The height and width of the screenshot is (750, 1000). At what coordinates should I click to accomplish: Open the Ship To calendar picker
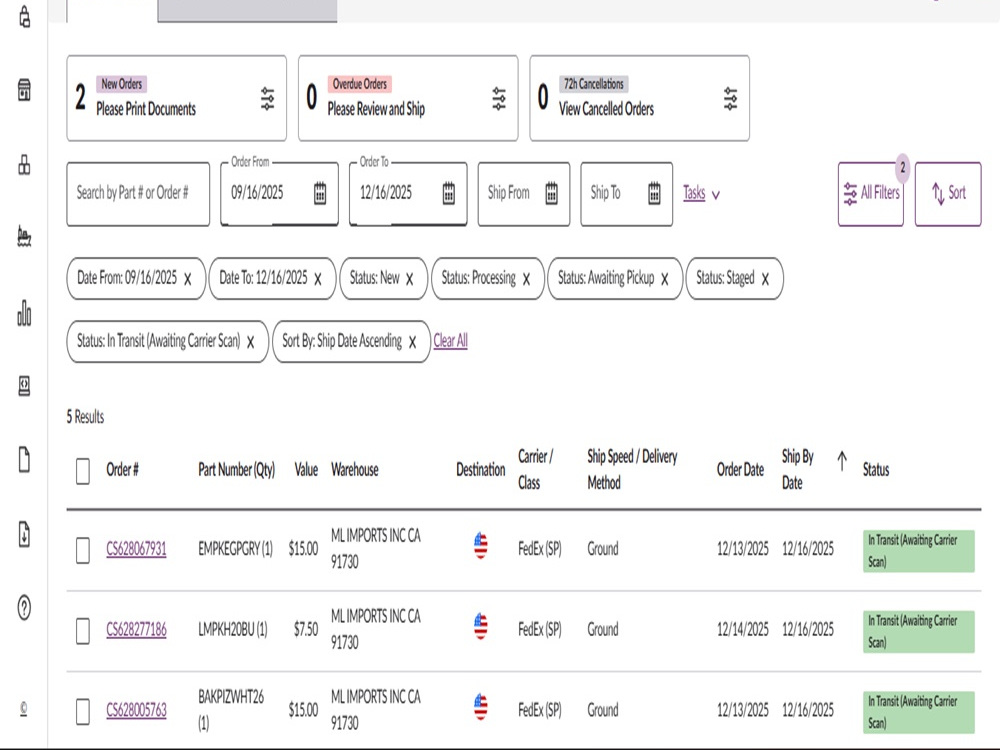[x=654, y=193]
